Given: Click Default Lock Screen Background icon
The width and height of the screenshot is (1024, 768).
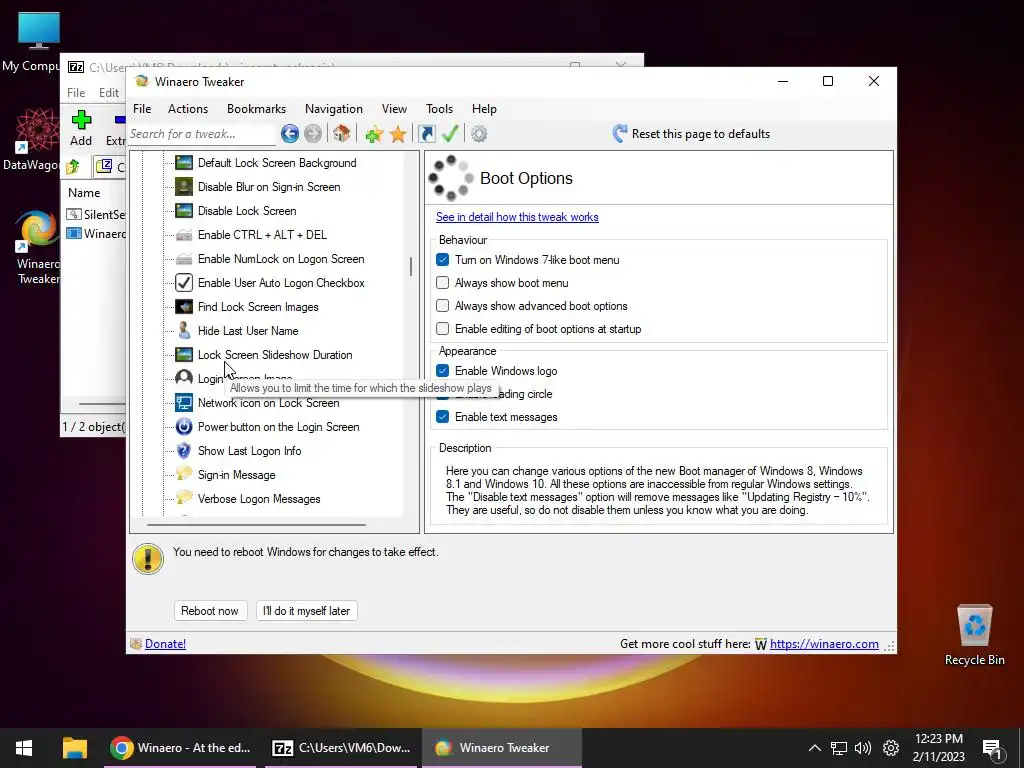Looking at the screenshot, I should pyautogui.click(x=184, y=163).
